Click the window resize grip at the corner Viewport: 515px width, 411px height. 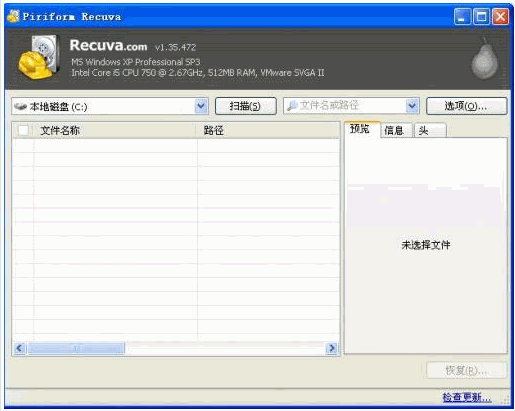tap(506, 400)
